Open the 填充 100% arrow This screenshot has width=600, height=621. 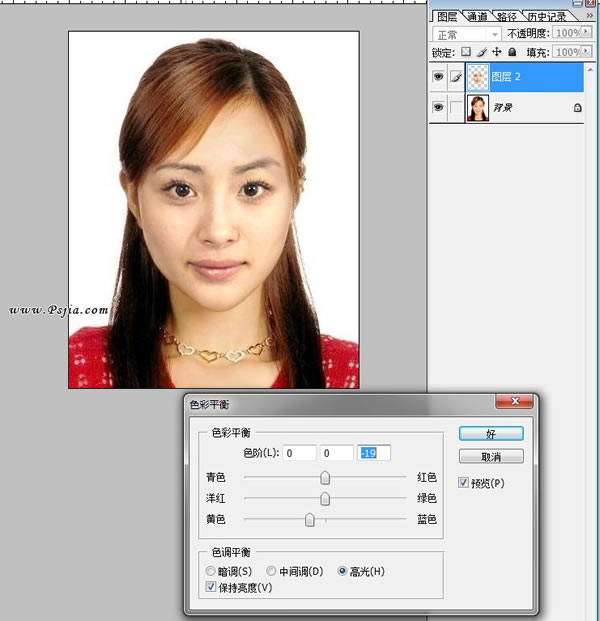point(586,51)
